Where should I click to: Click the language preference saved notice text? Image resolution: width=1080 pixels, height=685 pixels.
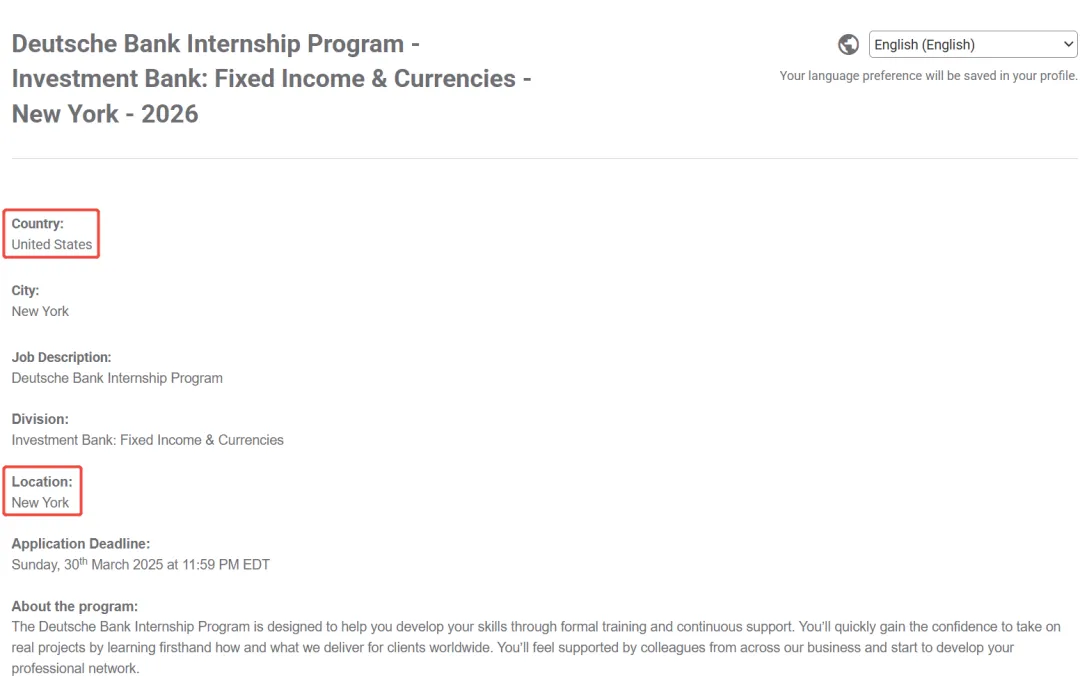point(928,76)
